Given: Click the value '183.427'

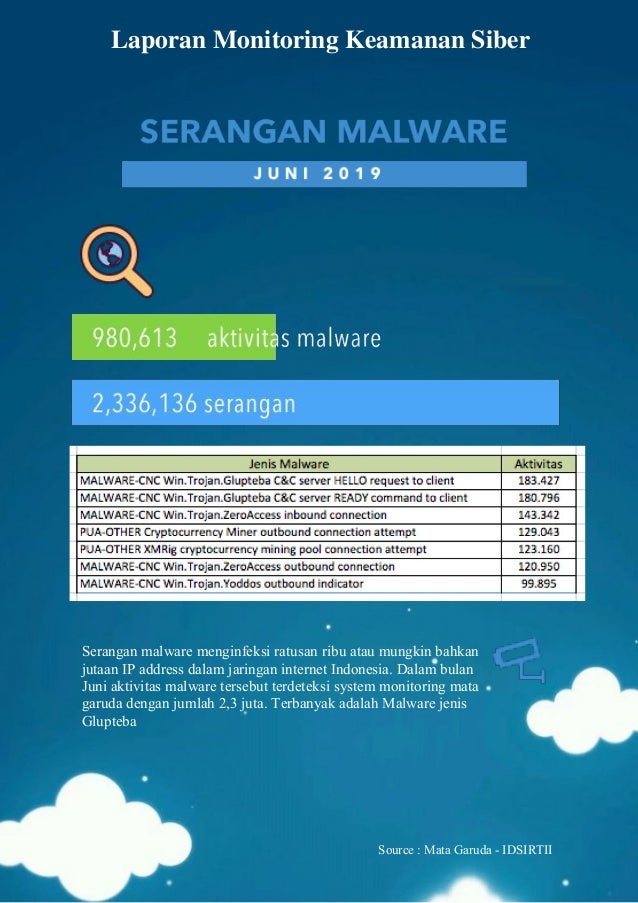Looking at the screenshot, I should coord(538,480).
